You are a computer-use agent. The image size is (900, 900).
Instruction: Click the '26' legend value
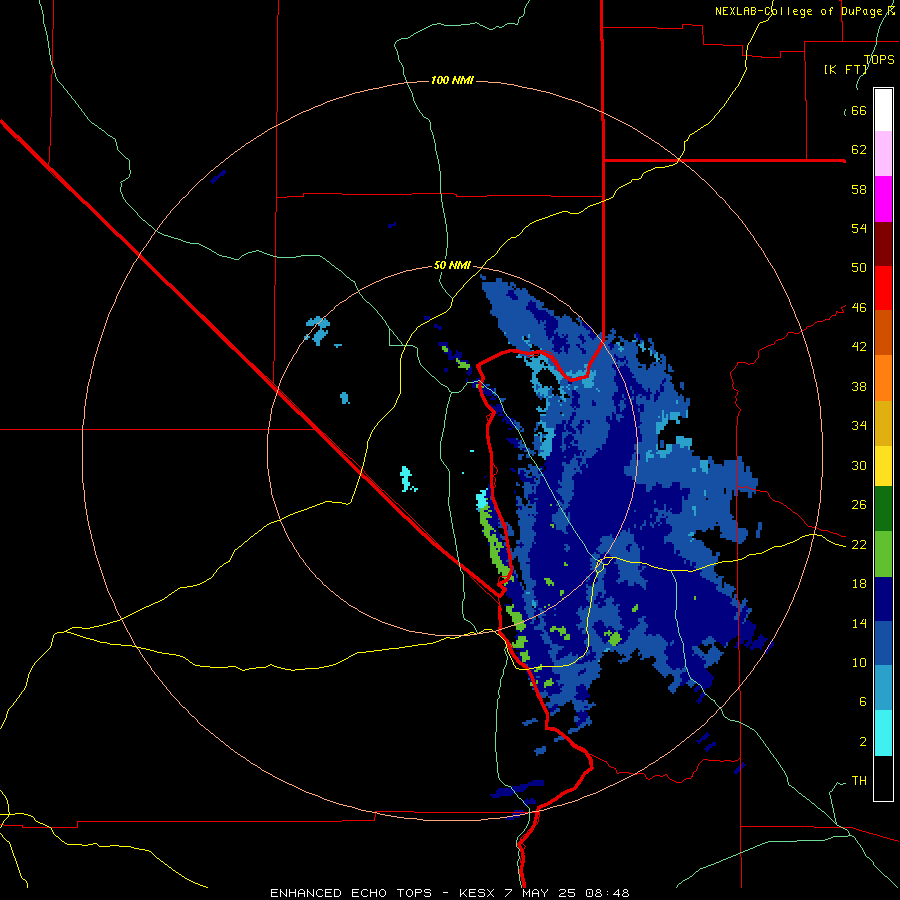tap(859, 505)
